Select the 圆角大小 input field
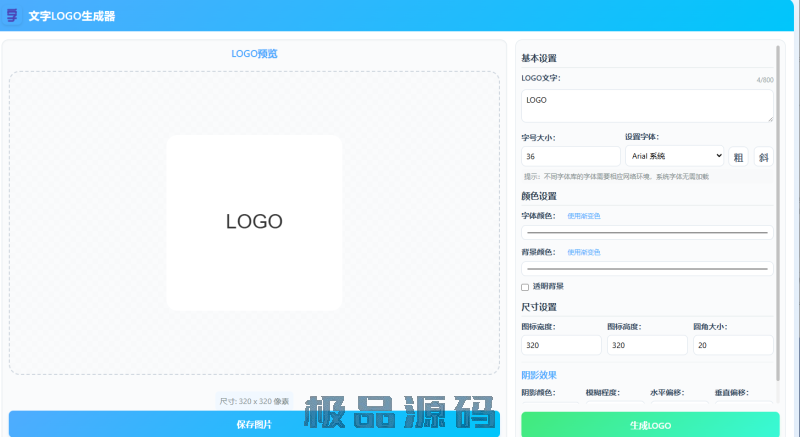The height and width of the screenshot is (437, 800). click(x=732, y=345)
